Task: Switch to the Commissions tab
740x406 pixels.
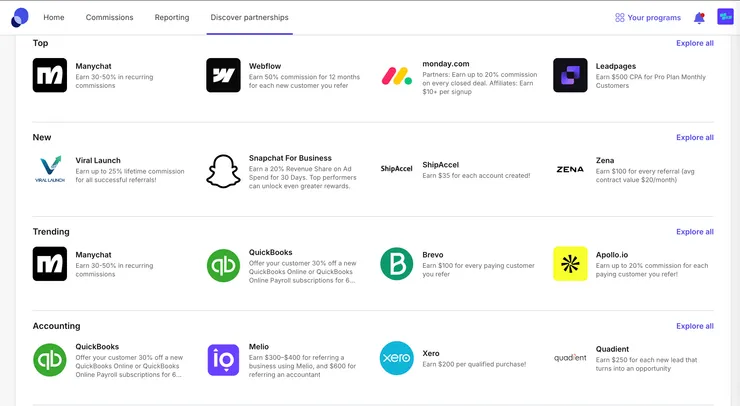Action: [x=109, y=18]
